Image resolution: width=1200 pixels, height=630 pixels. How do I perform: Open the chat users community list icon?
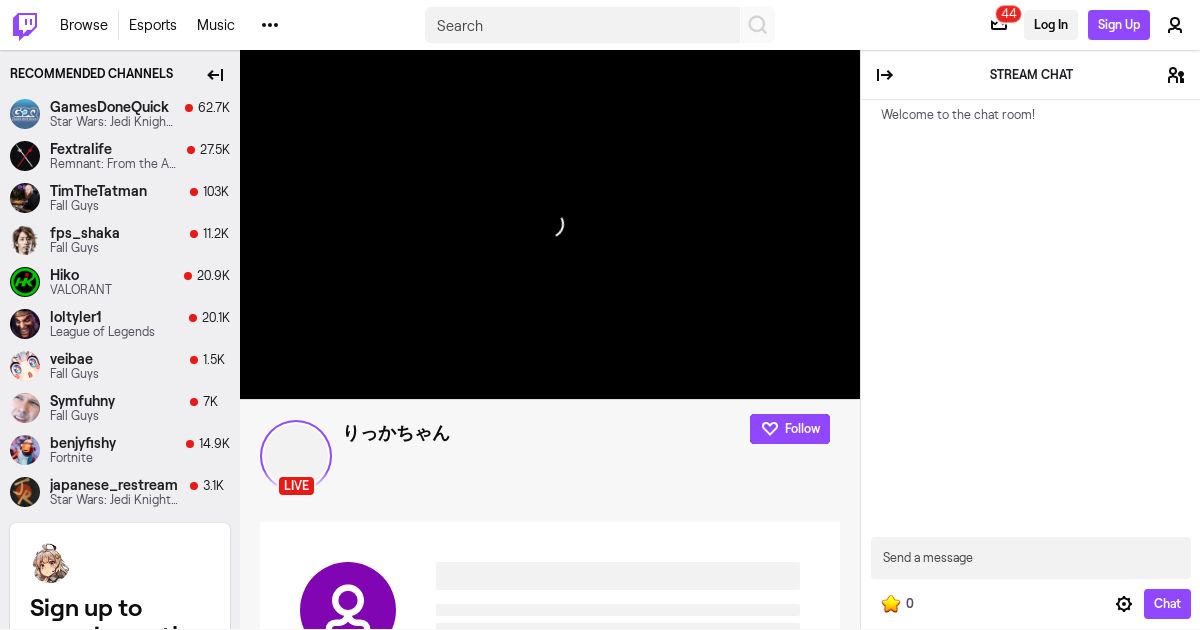point(1176,75)
